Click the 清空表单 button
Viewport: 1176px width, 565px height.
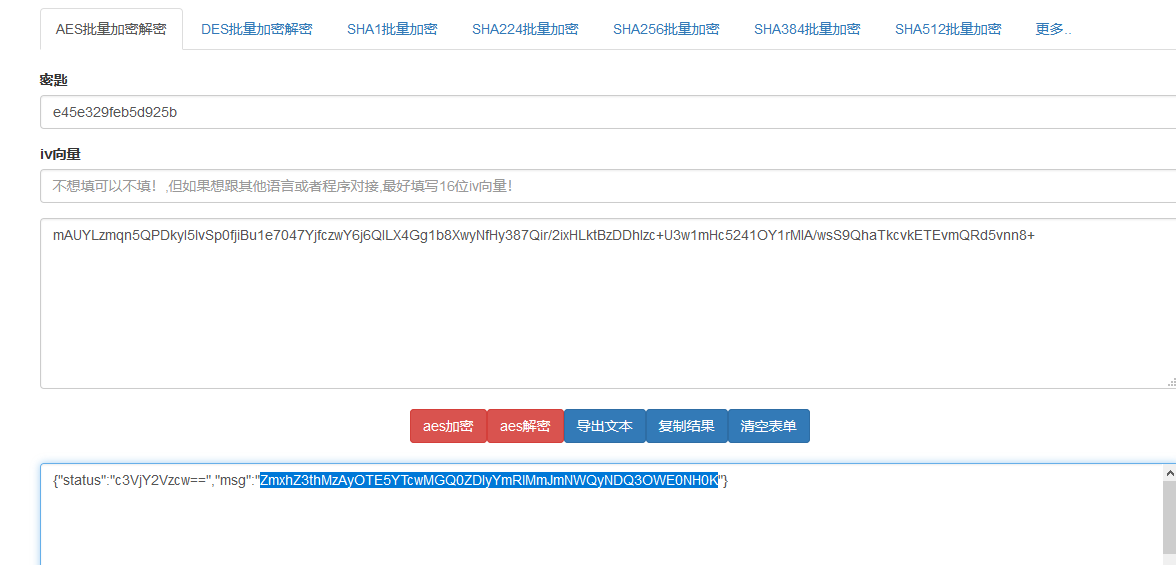coord(769,426)
